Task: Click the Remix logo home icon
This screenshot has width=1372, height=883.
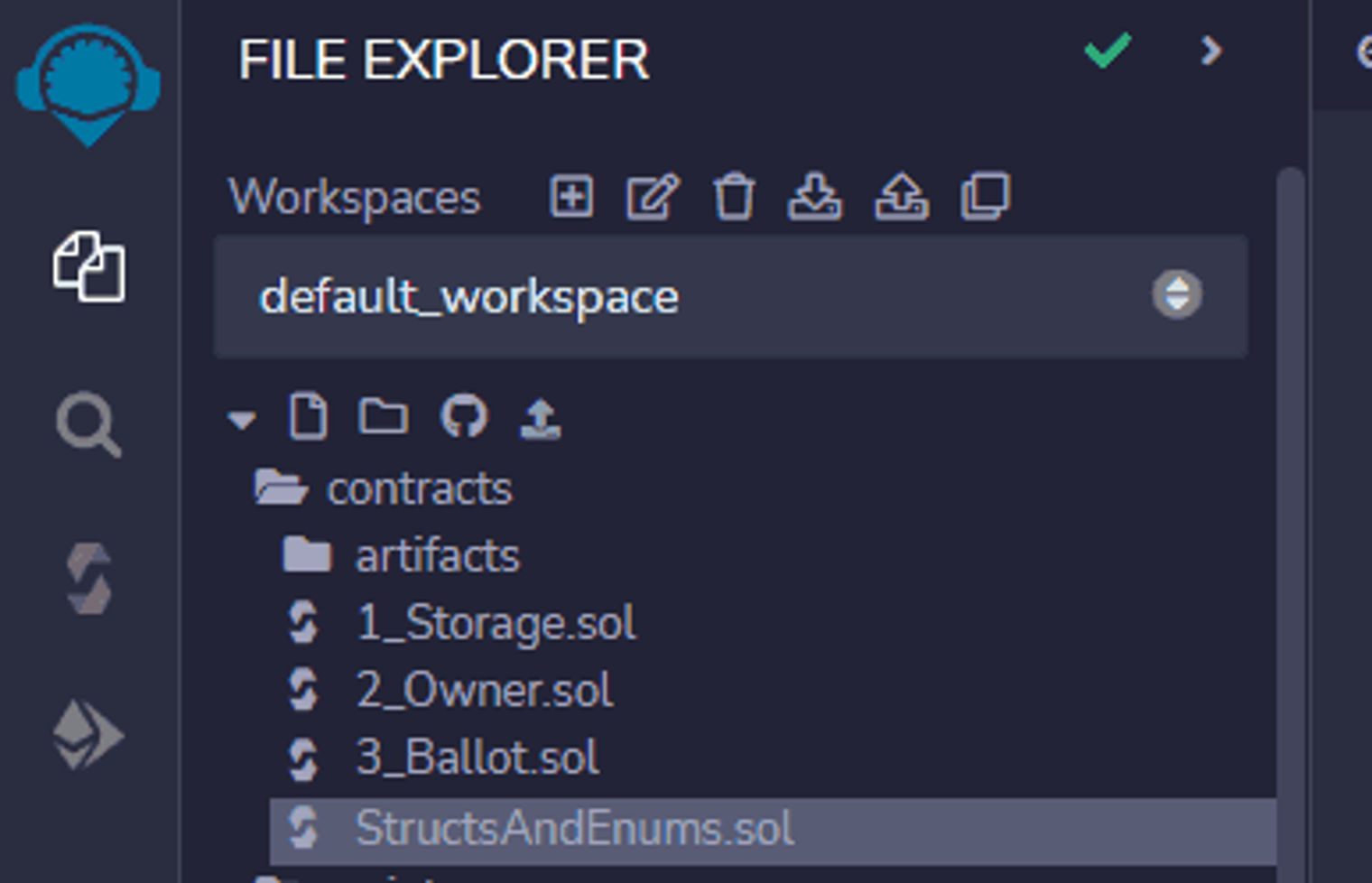Action: pyautogui.click(x=88, y=84)
